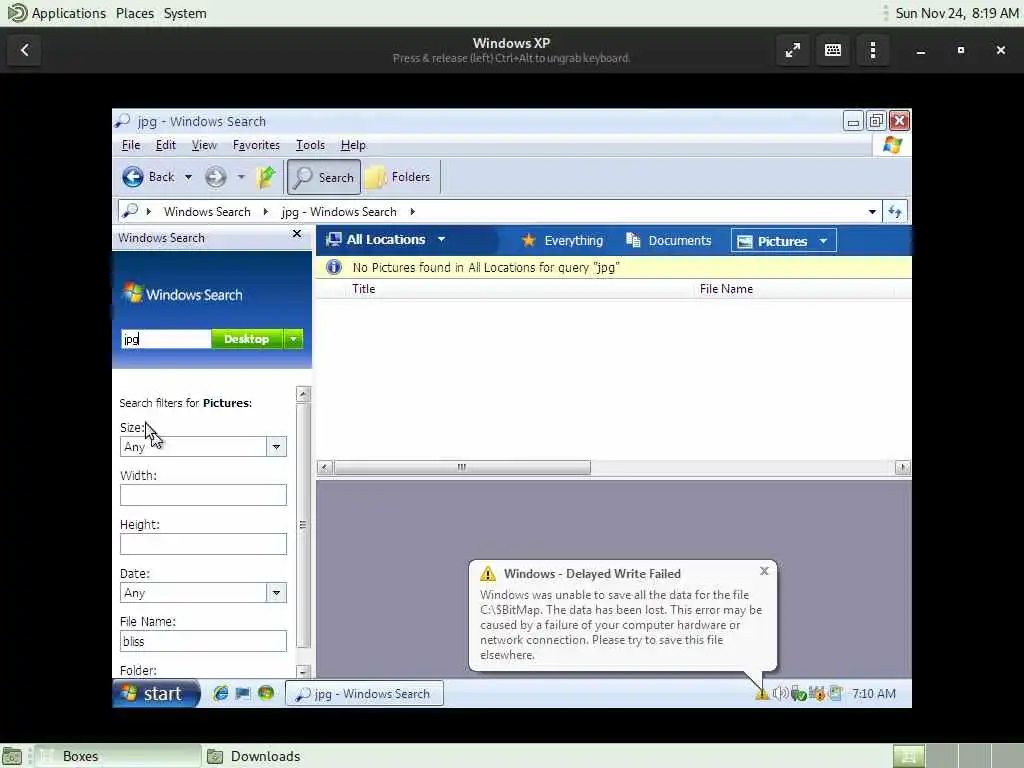Expand the address bar dropdown arrow

click(x=872, y=212)
